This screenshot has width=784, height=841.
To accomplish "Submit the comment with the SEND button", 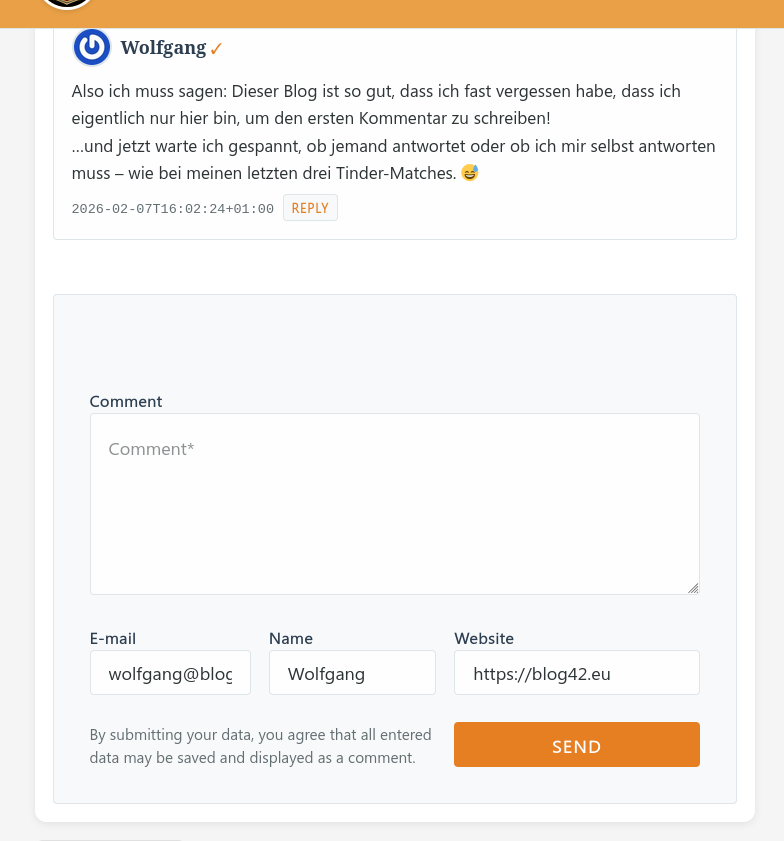I will click(576, 745).
